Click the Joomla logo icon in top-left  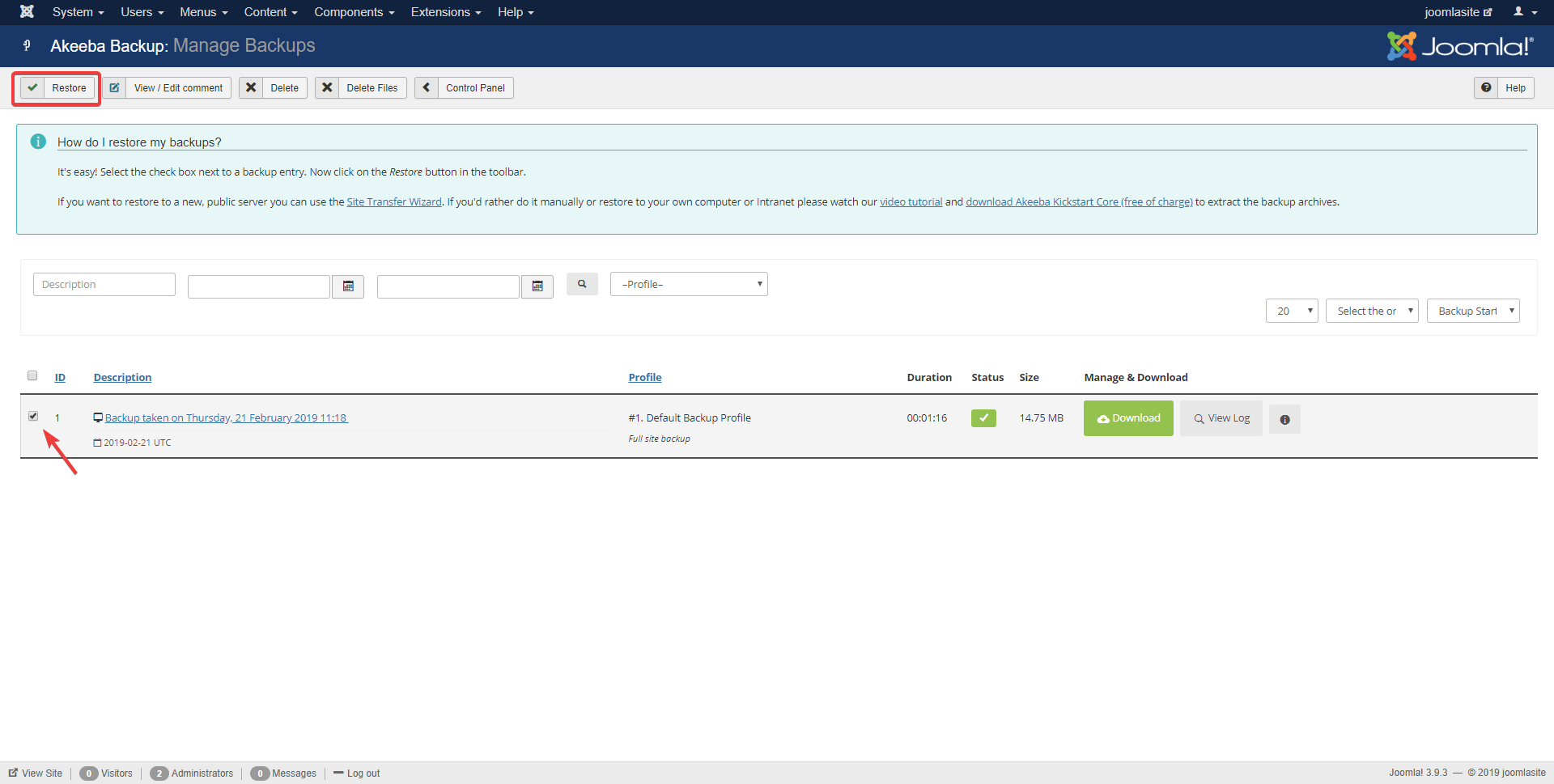[27, 12]
